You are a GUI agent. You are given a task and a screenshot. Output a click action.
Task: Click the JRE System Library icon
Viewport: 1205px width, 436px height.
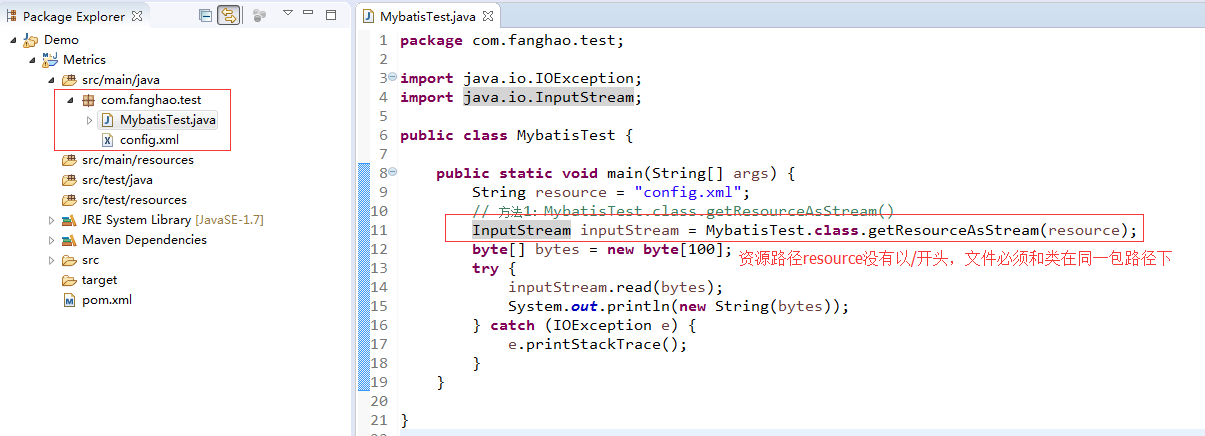pyautogui.click(x=68, y=220)
